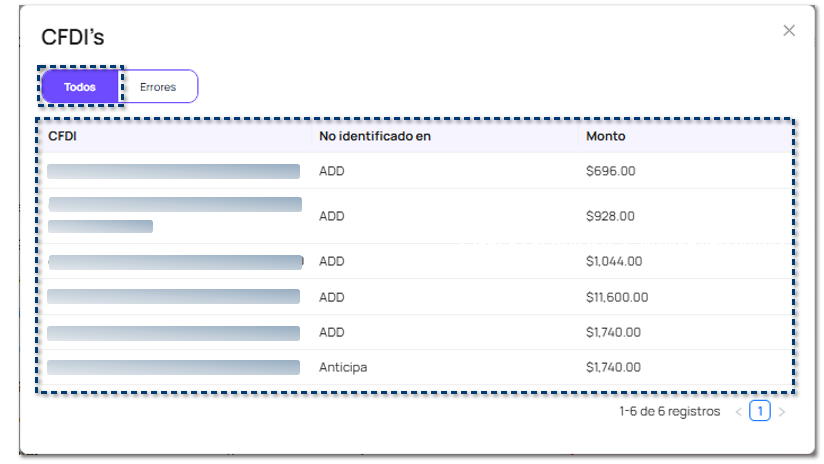This screenshot has width=824, height=464.
Task: Select the $928.00 amount cell
Action: coord(610,216)
